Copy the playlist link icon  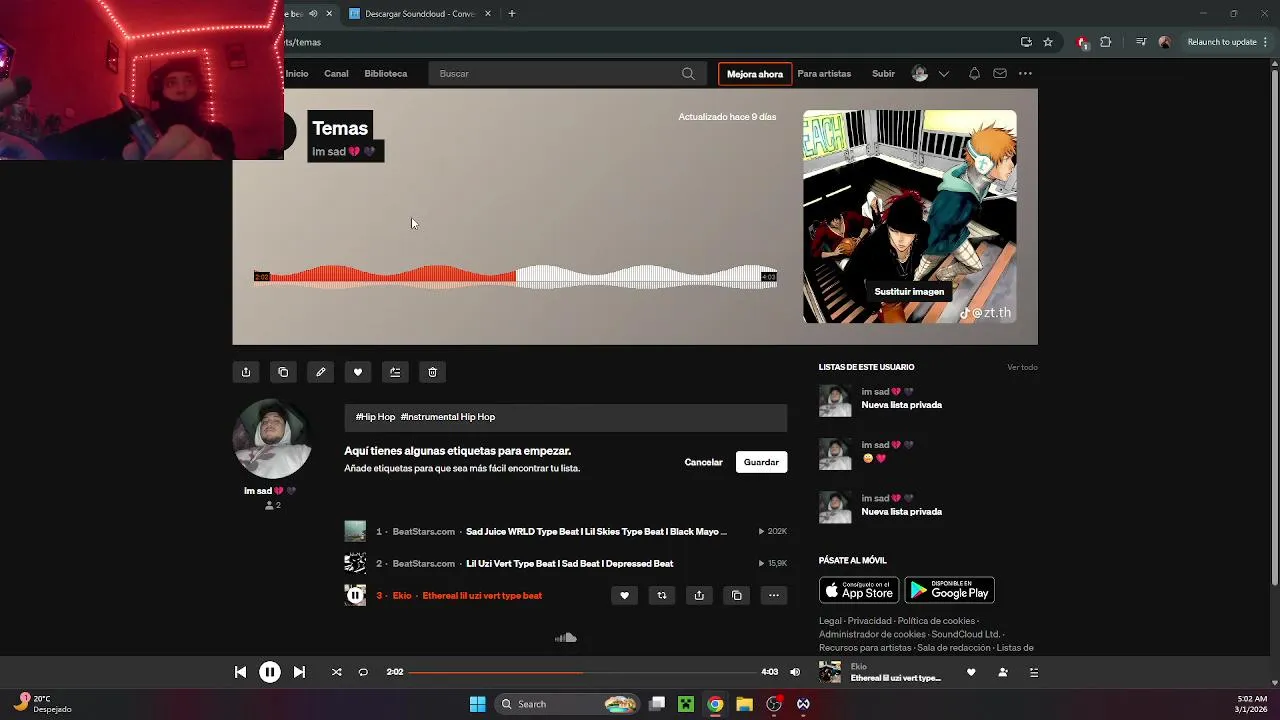point(283,372)
